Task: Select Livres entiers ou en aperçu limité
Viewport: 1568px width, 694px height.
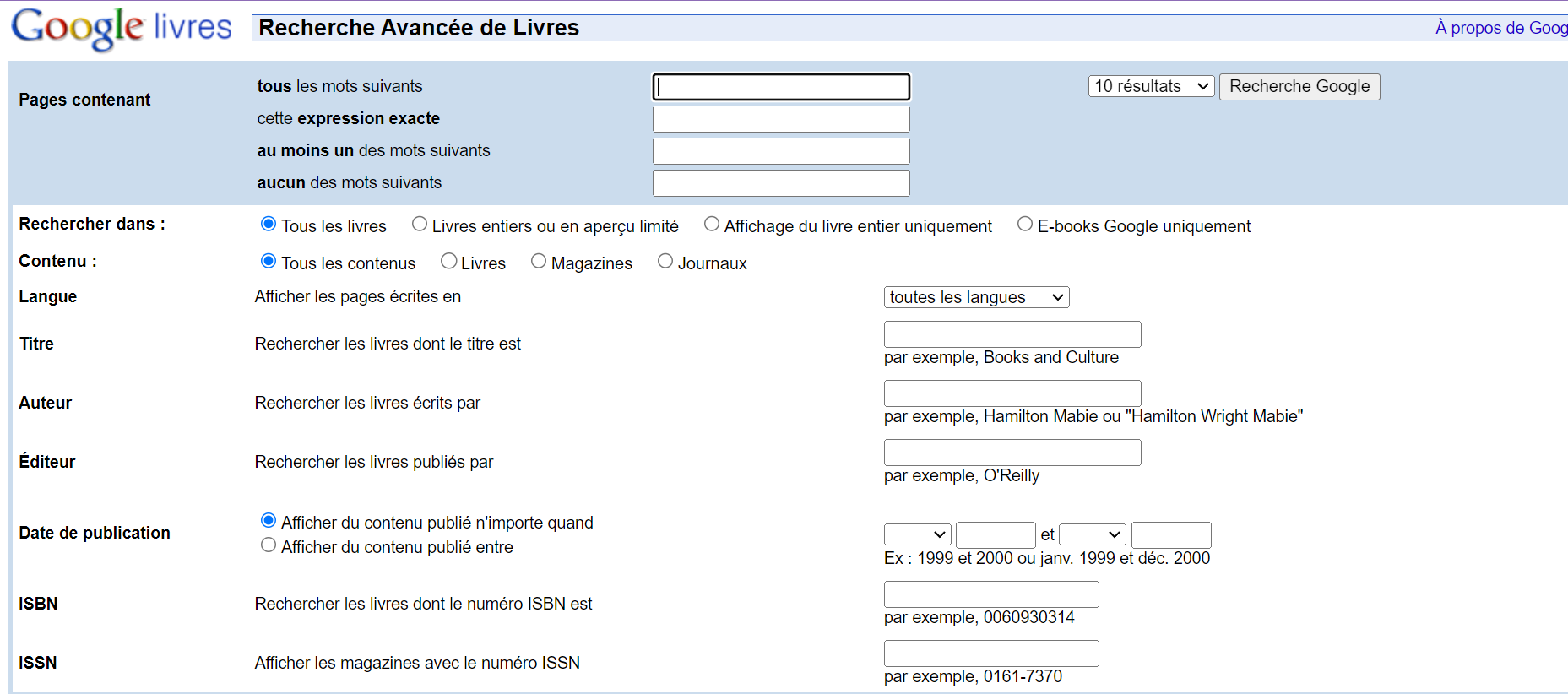Action: (x=420, y=224)
